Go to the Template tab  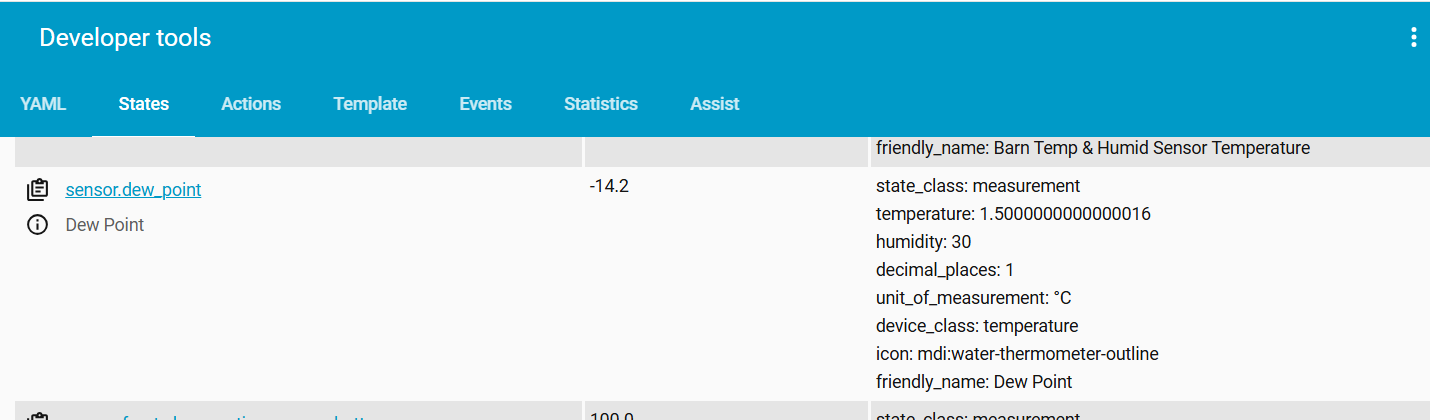[x=370, y=104]
